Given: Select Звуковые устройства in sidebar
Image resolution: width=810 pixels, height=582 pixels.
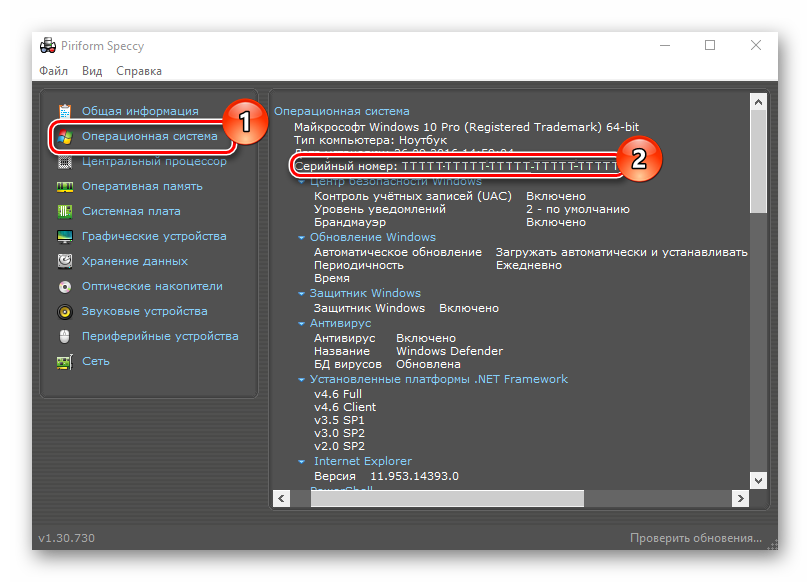Looking at the screenshot, I should (145, 311).
